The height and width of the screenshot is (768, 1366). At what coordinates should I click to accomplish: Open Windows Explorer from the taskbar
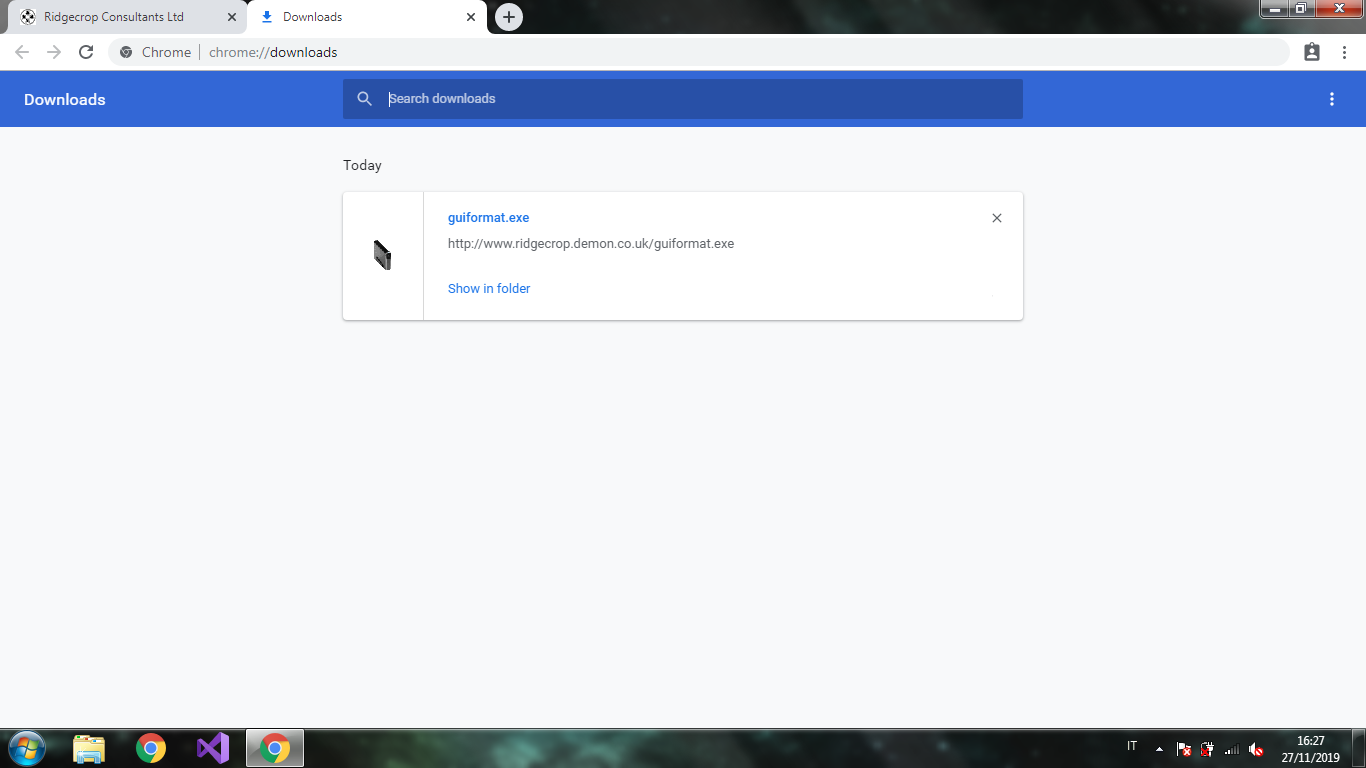coord(89,748)
